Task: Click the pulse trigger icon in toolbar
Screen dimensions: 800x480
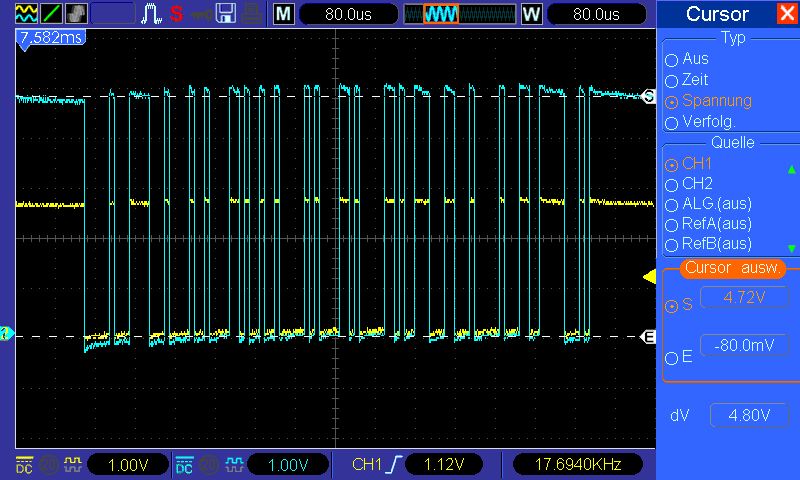Action: 151,14
